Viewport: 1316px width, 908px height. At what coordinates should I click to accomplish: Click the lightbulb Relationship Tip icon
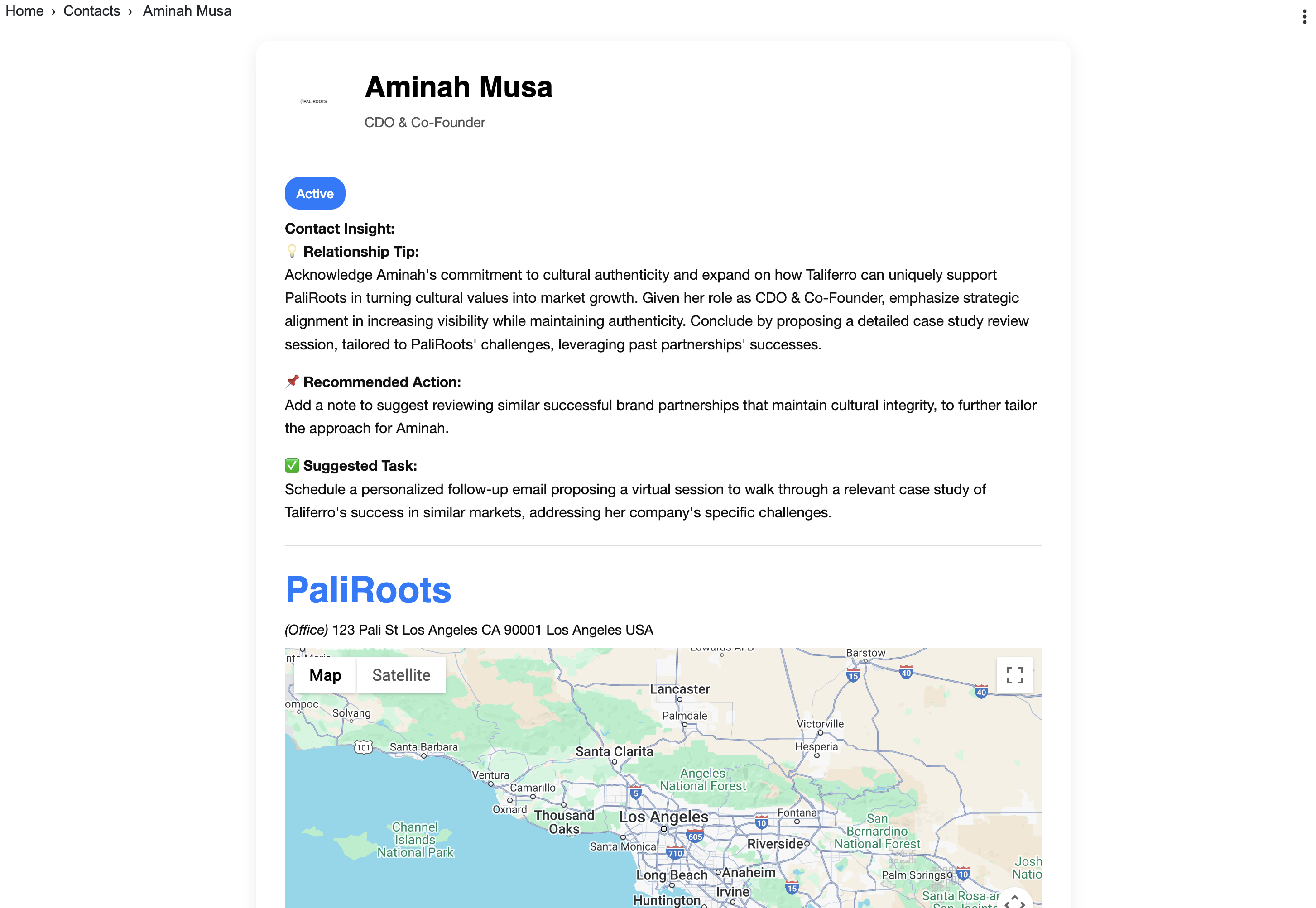[x=292, y=251]
